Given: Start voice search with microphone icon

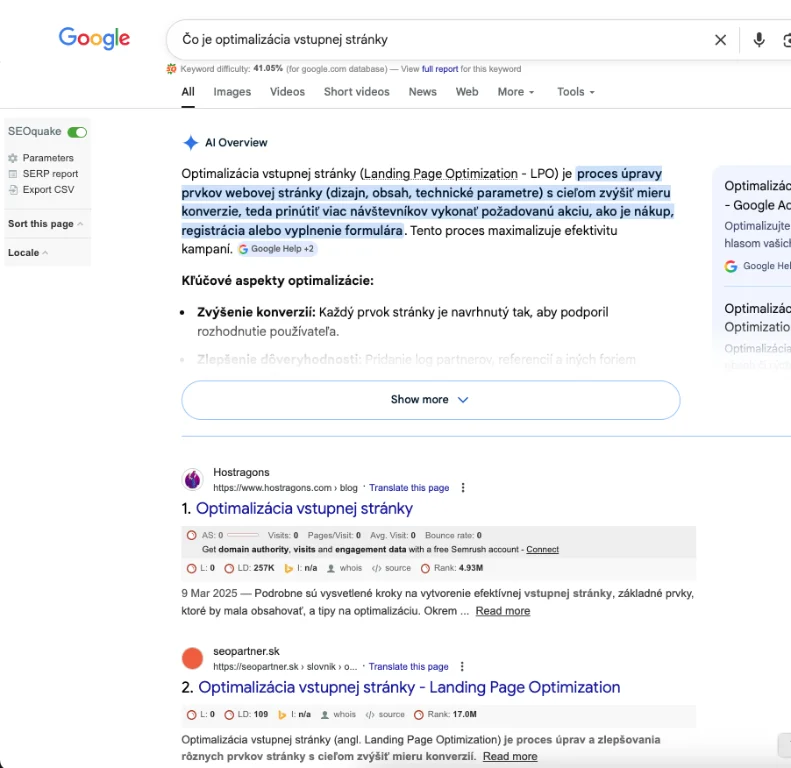Looking at the screenshot, I should (x=759, y=40).
